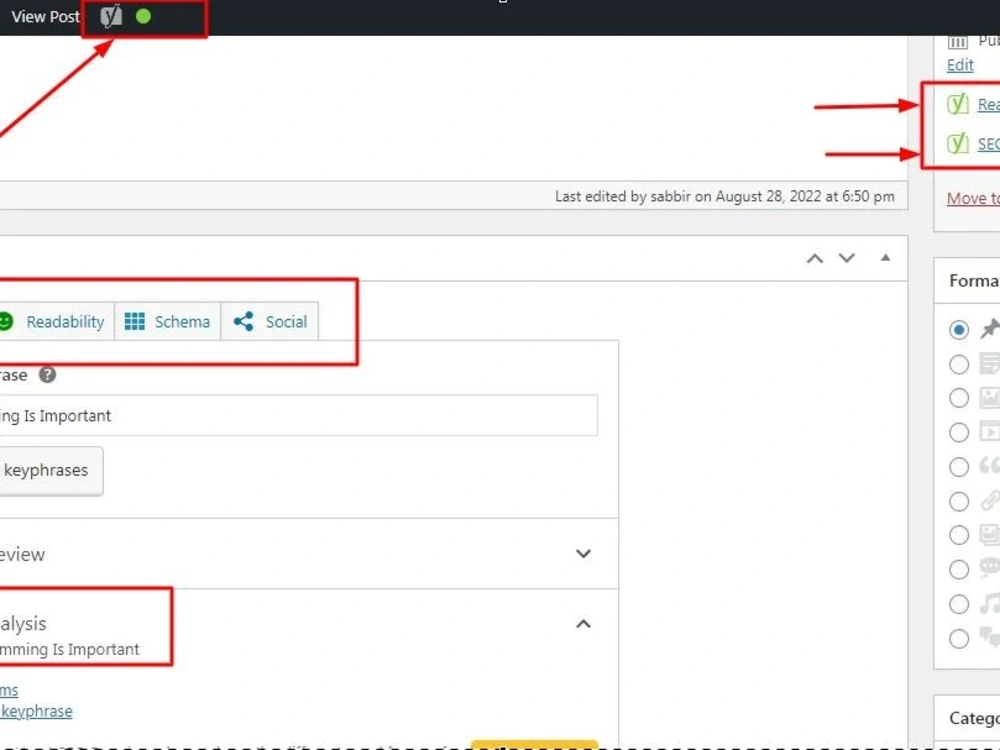Expand the preview section chevron

click(x=583, y=554)
